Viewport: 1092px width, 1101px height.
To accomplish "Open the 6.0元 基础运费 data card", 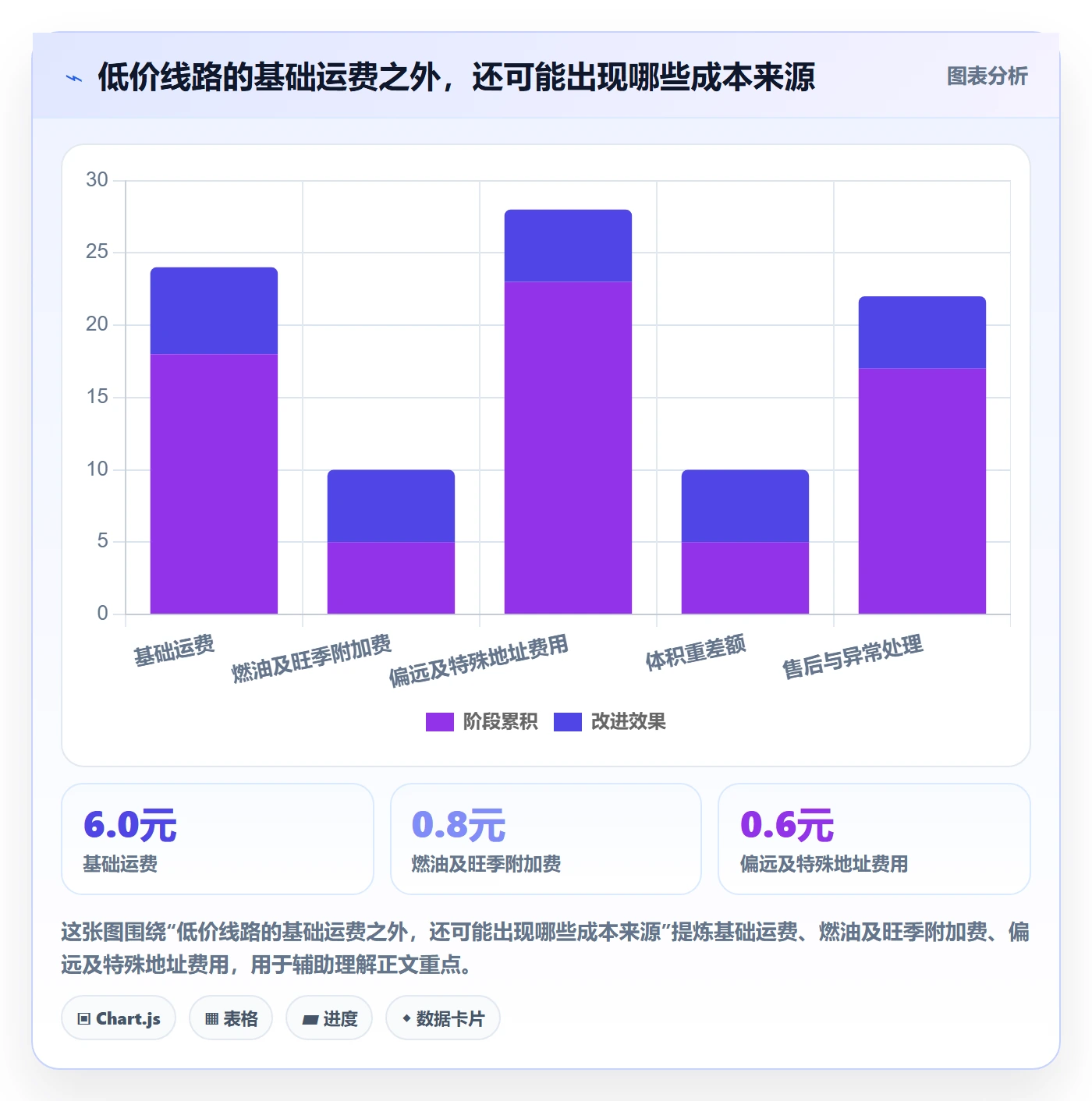I will click(x=218, y=839).
